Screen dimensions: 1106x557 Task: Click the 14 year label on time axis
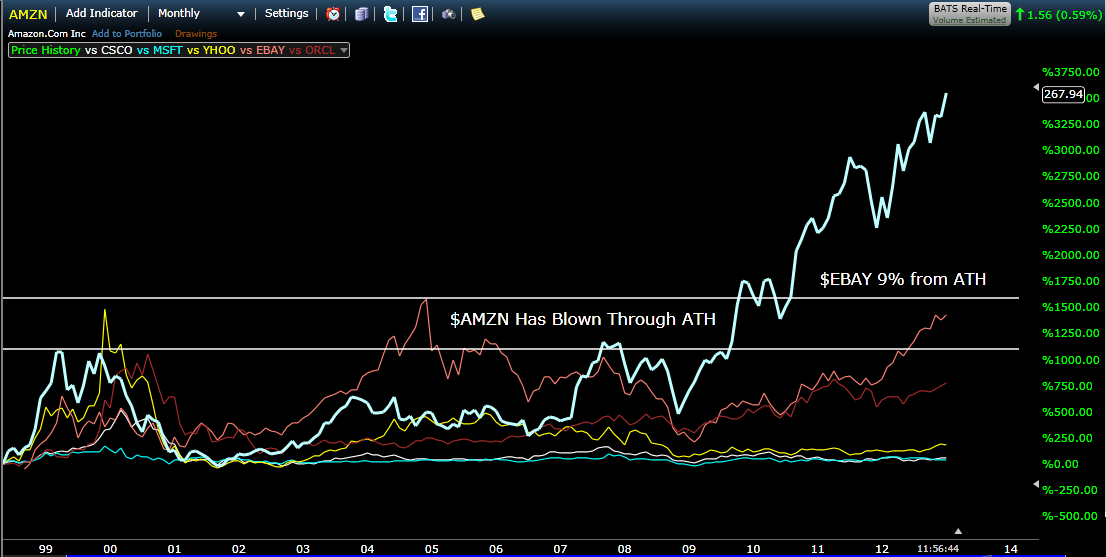[1011, 548]
